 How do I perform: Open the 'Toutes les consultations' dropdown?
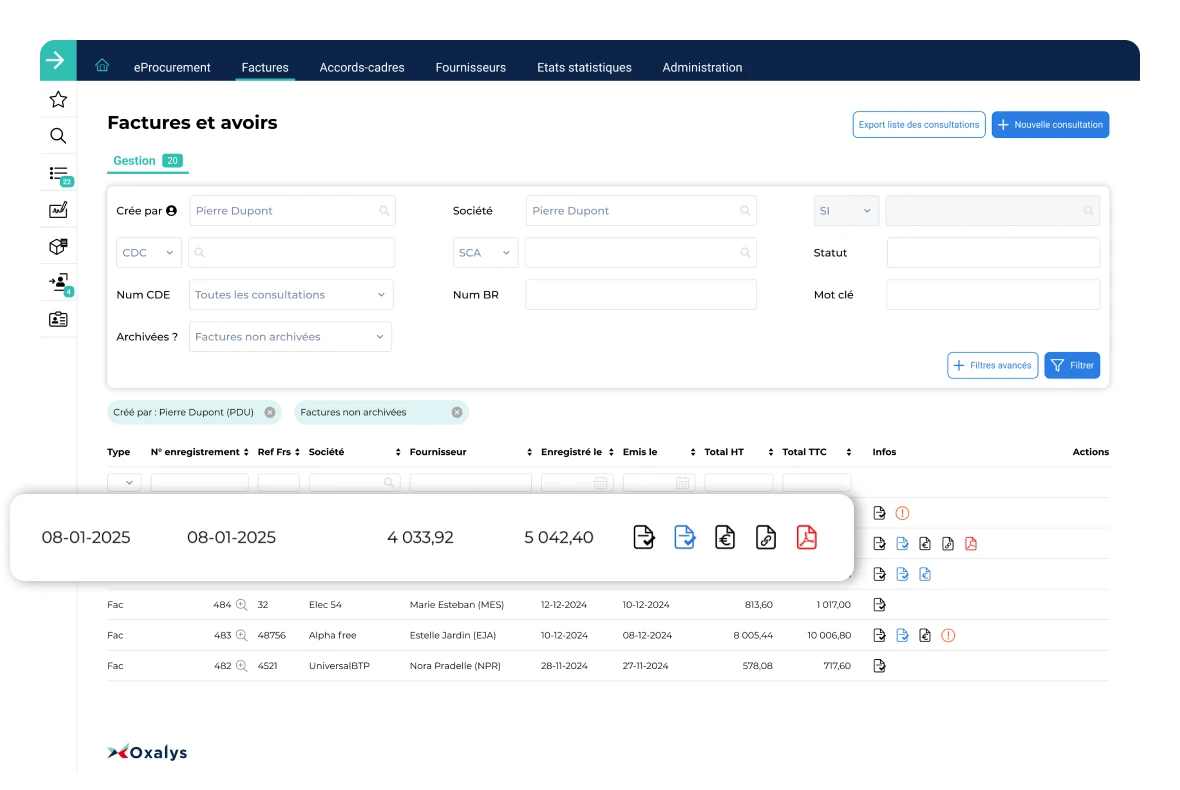[x=290, y=295]
